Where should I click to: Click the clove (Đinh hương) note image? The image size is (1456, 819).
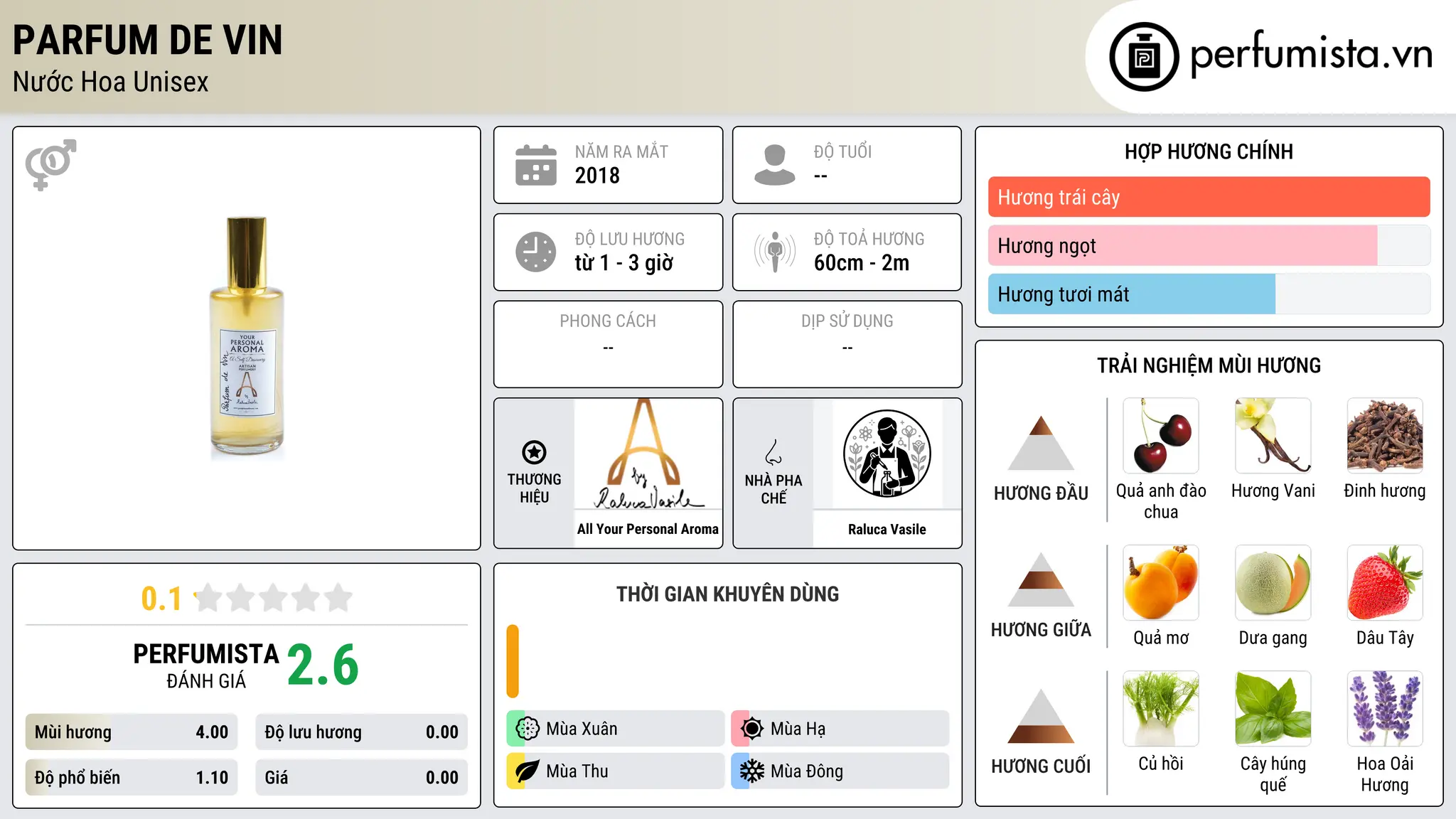pyautogui.click(x=1385, y=435)
